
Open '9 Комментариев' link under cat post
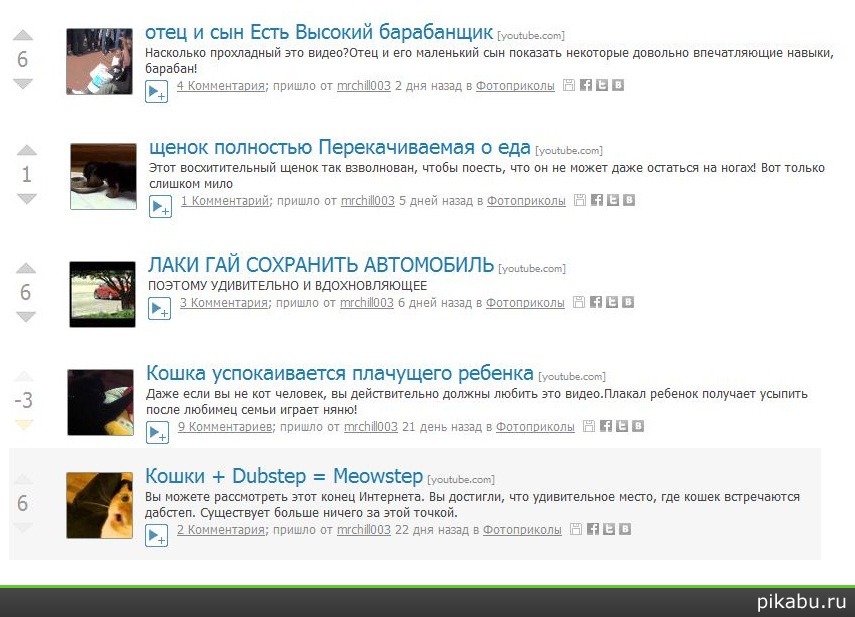(x=224, y=427)
